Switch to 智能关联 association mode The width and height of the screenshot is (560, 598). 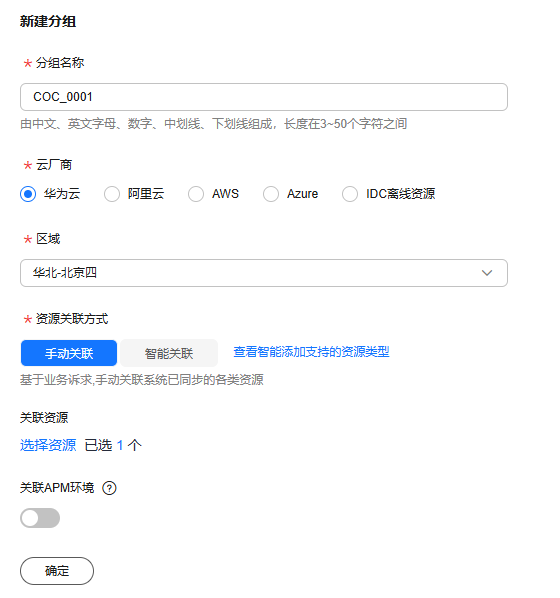(169, 353)
